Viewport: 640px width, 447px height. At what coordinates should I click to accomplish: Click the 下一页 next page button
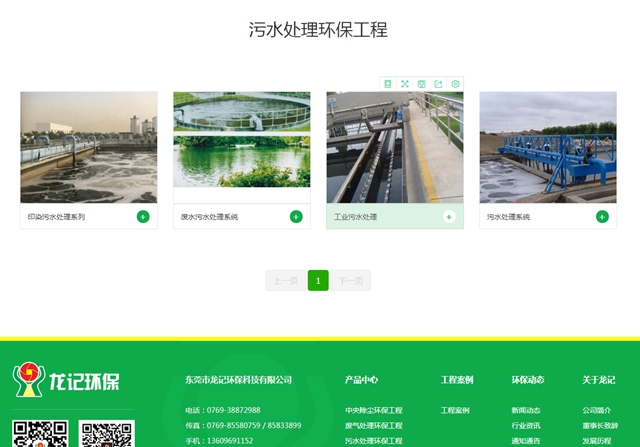[x=351, y=280]
